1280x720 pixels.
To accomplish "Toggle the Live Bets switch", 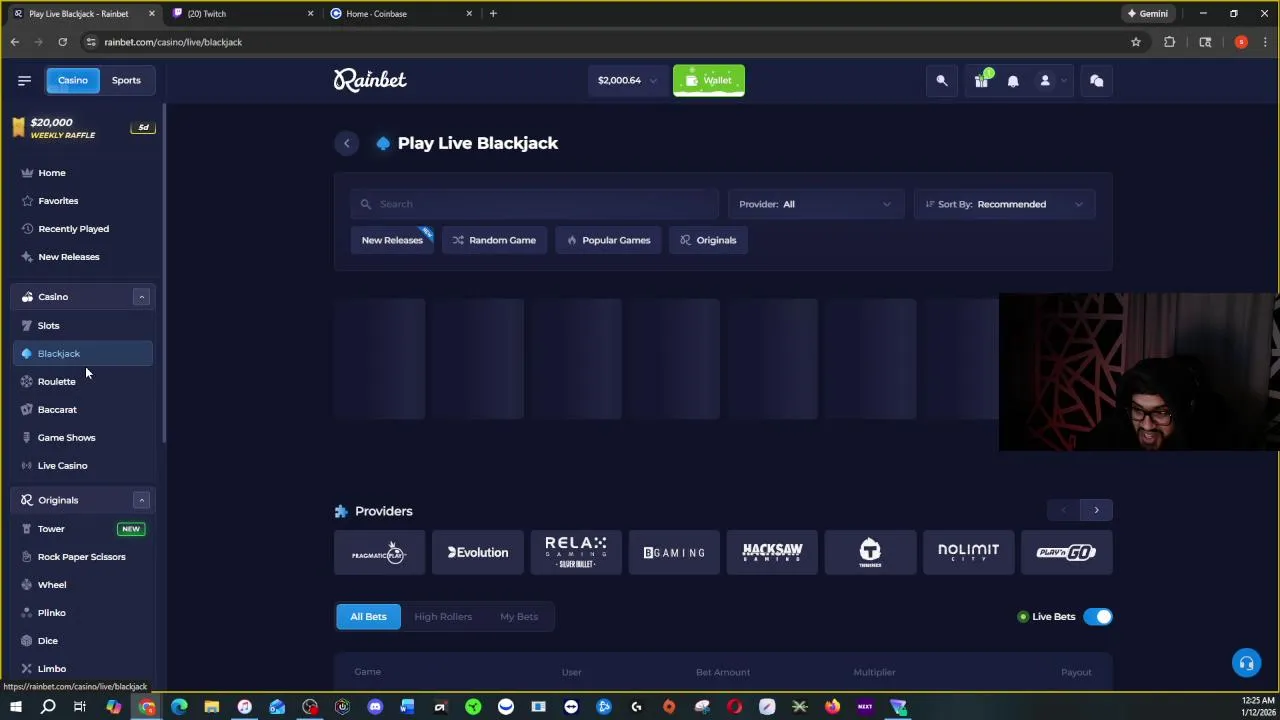I will [1098, 617].
